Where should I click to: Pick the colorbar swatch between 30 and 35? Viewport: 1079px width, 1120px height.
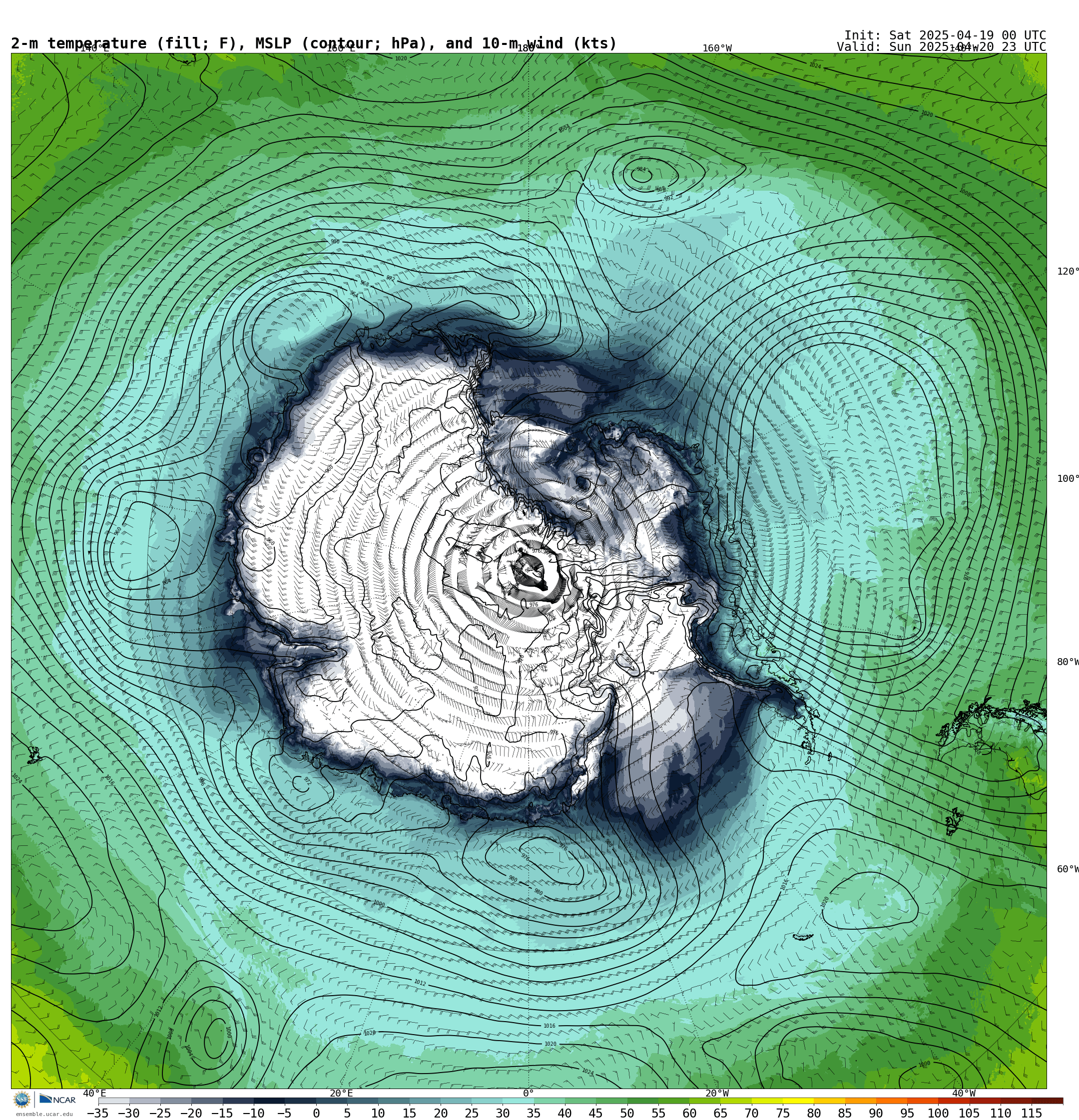[518, 1101]
